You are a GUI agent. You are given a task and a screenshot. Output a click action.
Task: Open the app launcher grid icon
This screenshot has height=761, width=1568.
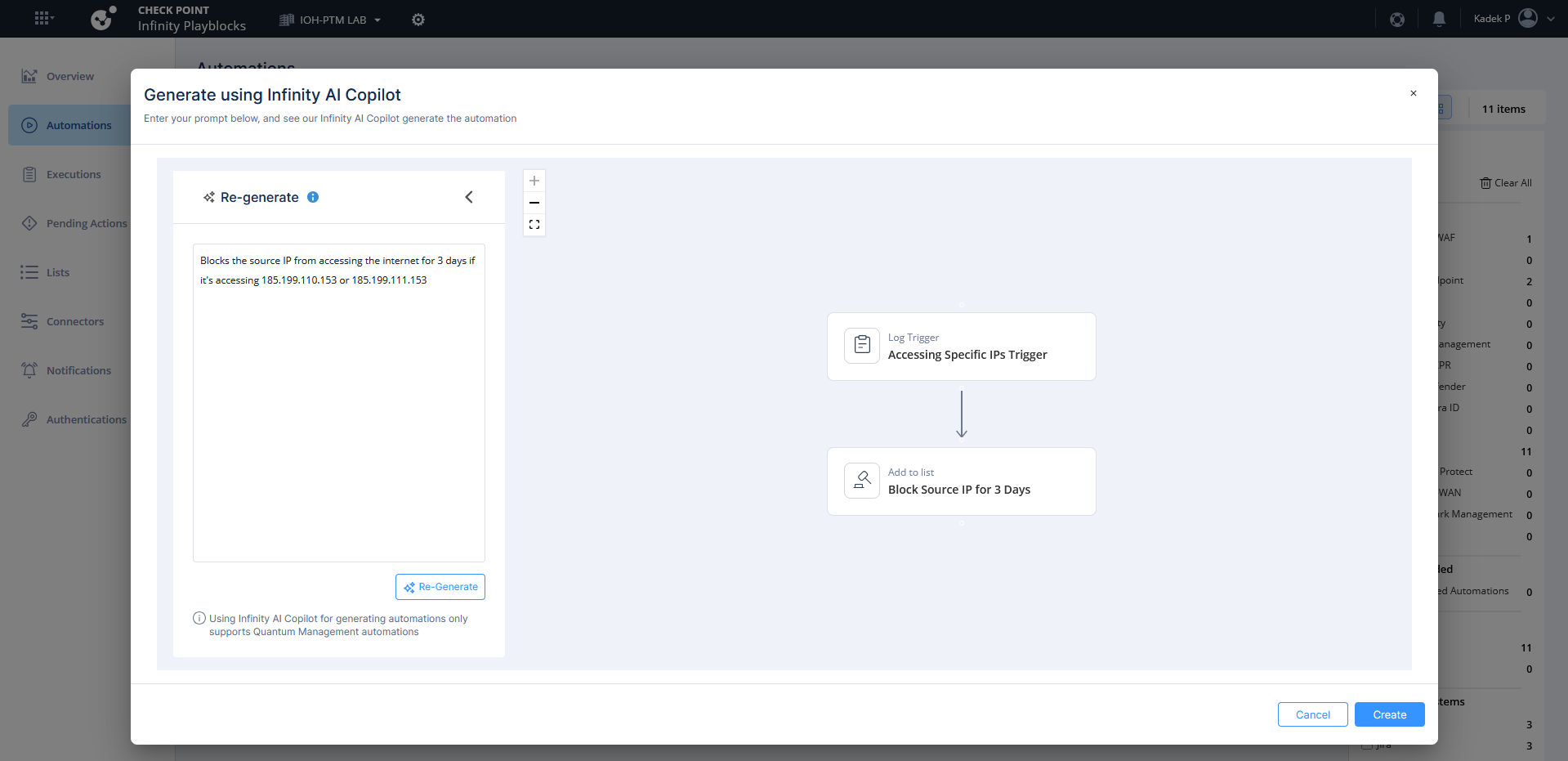coord(43,18)
